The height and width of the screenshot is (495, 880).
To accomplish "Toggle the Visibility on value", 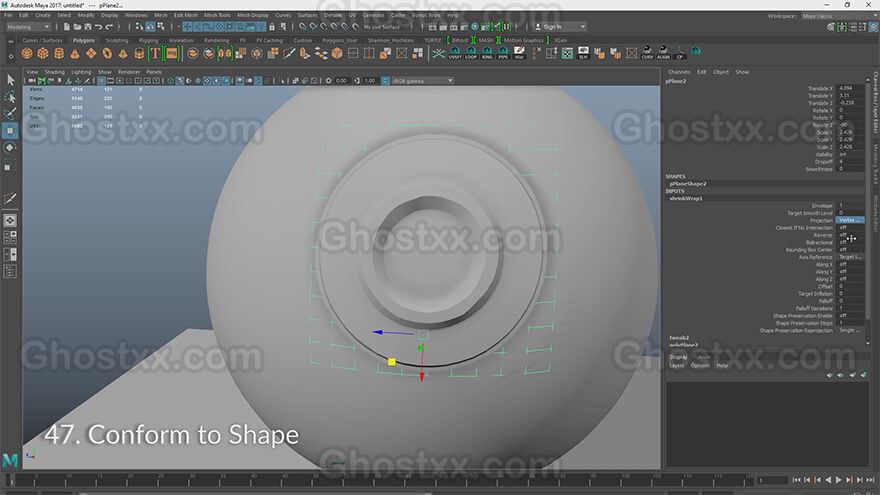I will 850,154.
